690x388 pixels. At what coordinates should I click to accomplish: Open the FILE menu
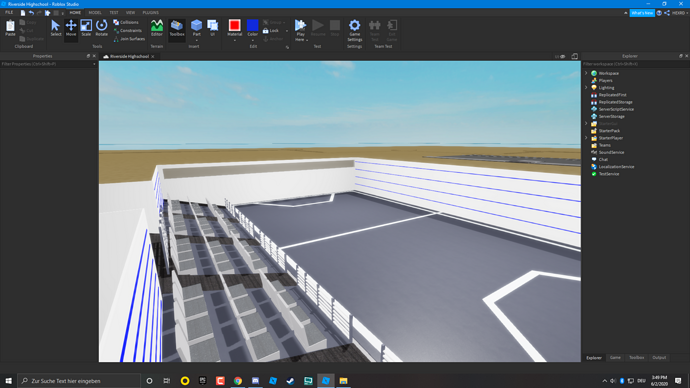click(x=9, y=13)
